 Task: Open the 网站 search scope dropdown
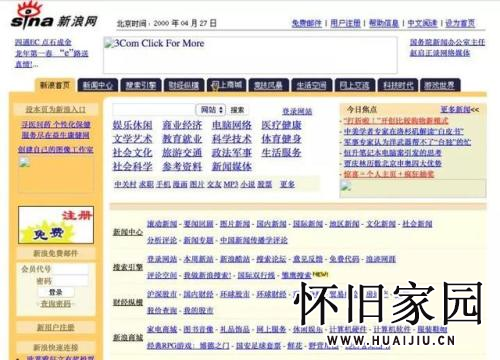click(211, 110)
